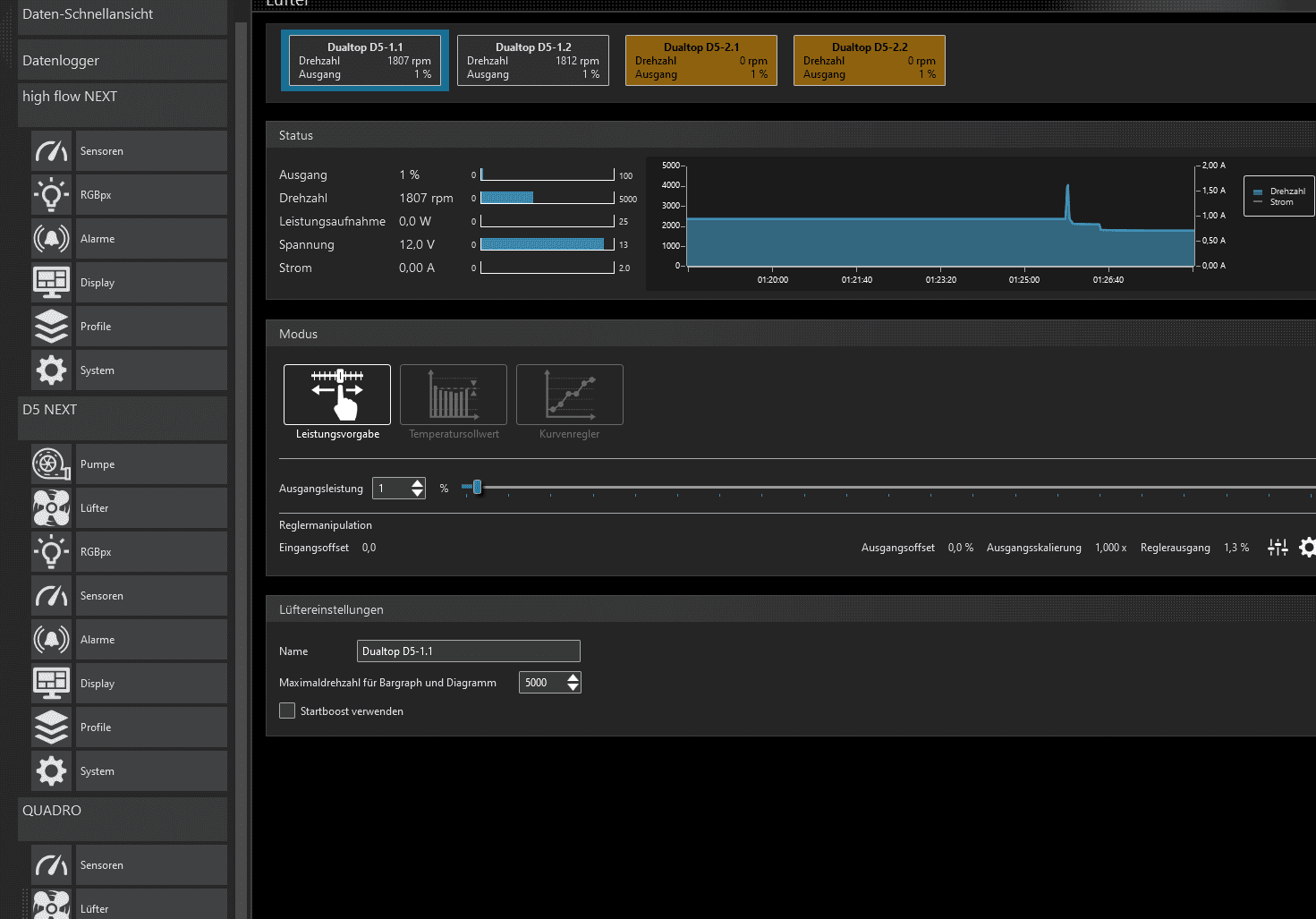Collapse QUADRO device header

pyautogui.click(x=123, y=818)
